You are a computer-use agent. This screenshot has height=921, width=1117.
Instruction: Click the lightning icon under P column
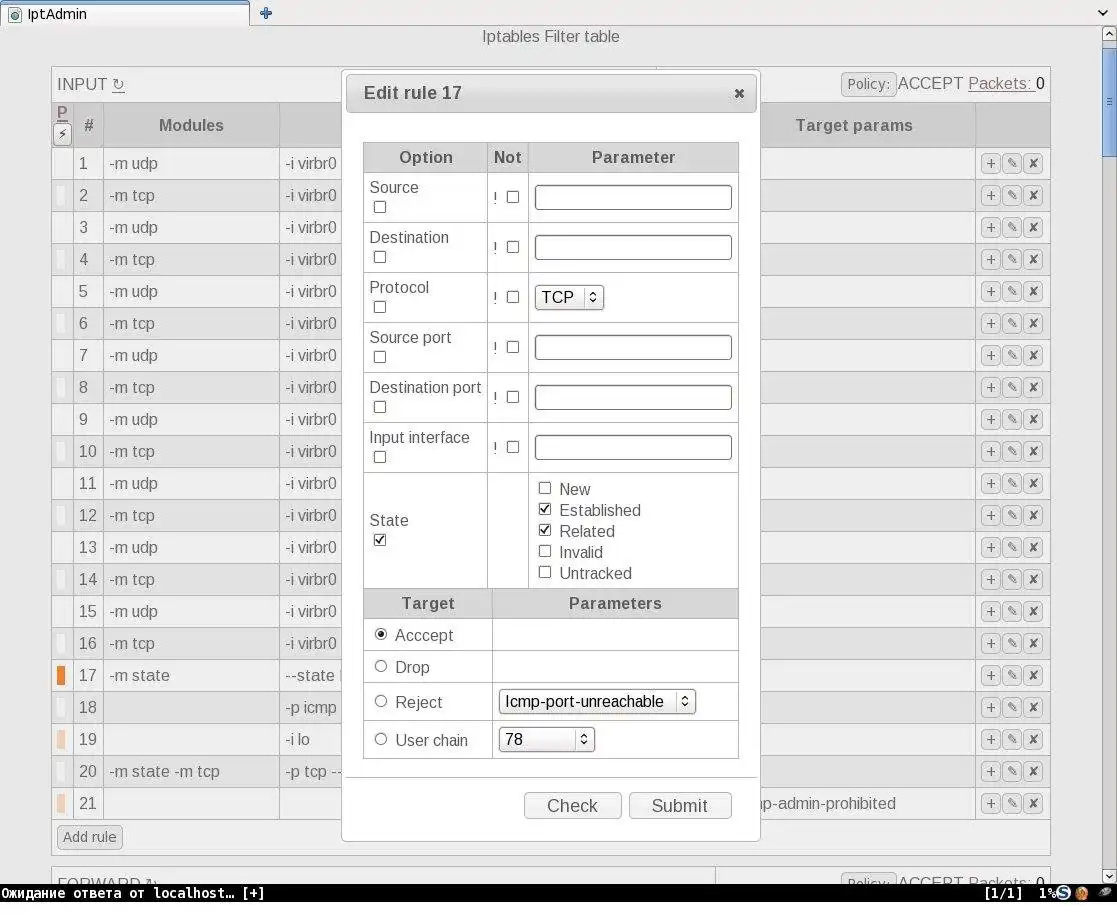point(63,134)
